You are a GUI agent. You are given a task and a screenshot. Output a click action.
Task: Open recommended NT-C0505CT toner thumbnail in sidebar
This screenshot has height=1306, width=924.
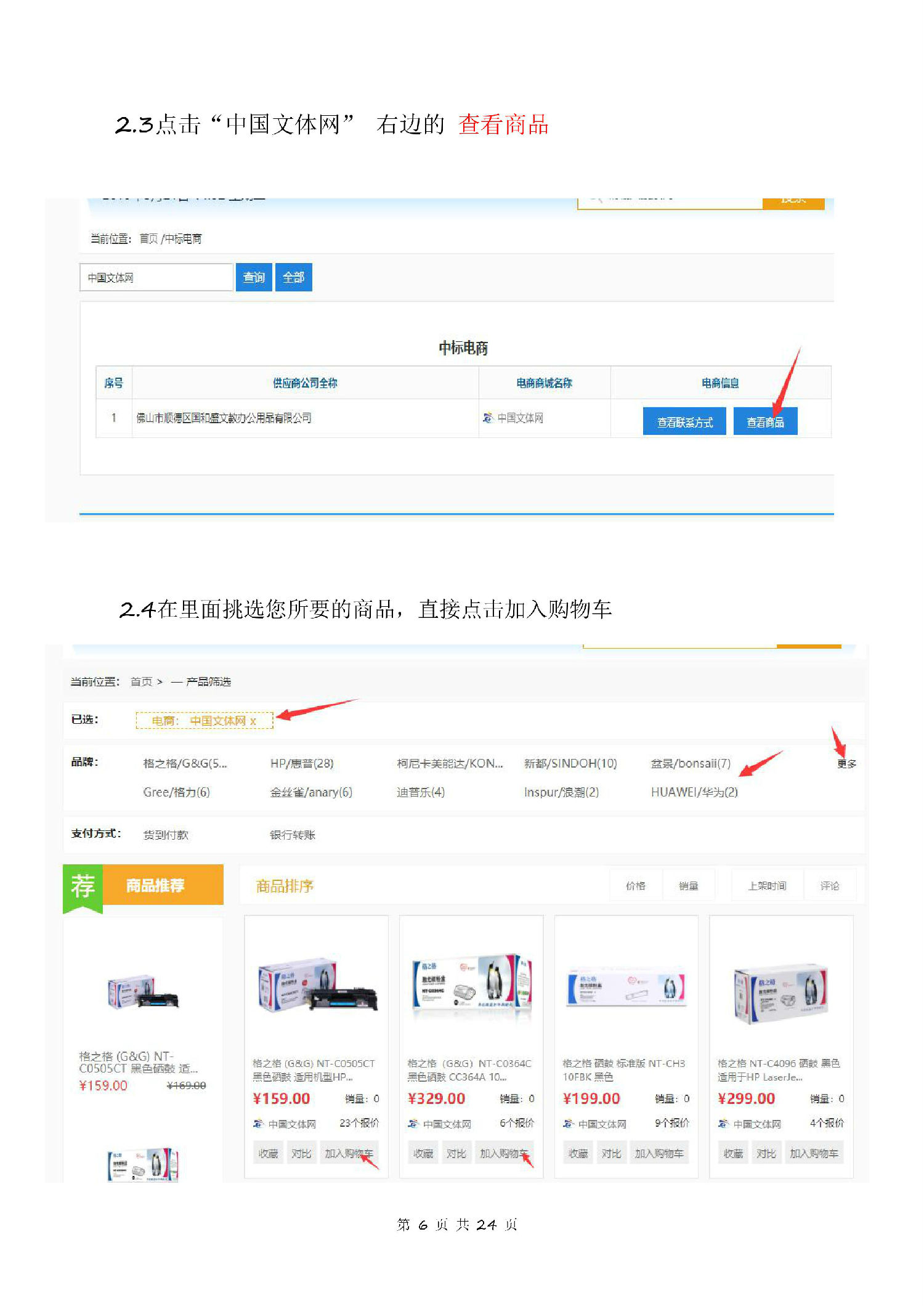pos(143,991)
